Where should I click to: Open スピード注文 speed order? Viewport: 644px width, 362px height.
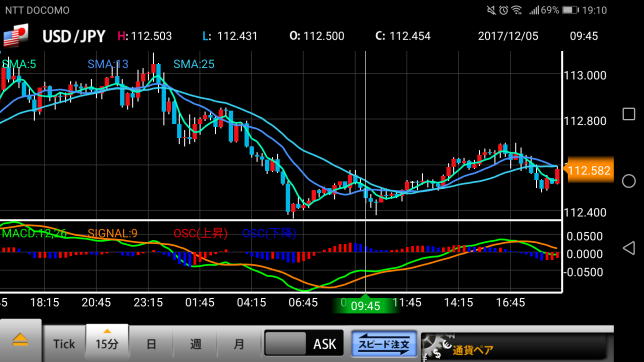[x=384, y=344]
